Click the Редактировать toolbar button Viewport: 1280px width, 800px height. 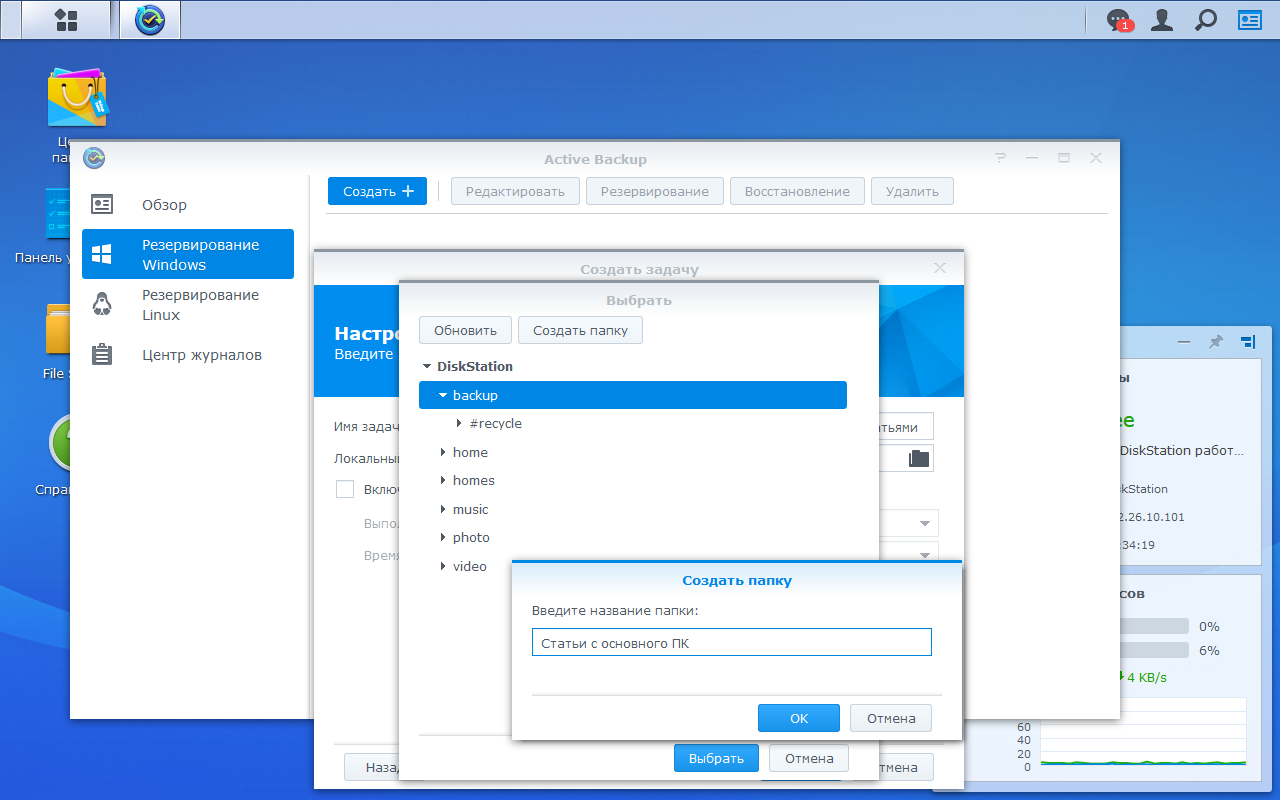click(x=515, y=191)
